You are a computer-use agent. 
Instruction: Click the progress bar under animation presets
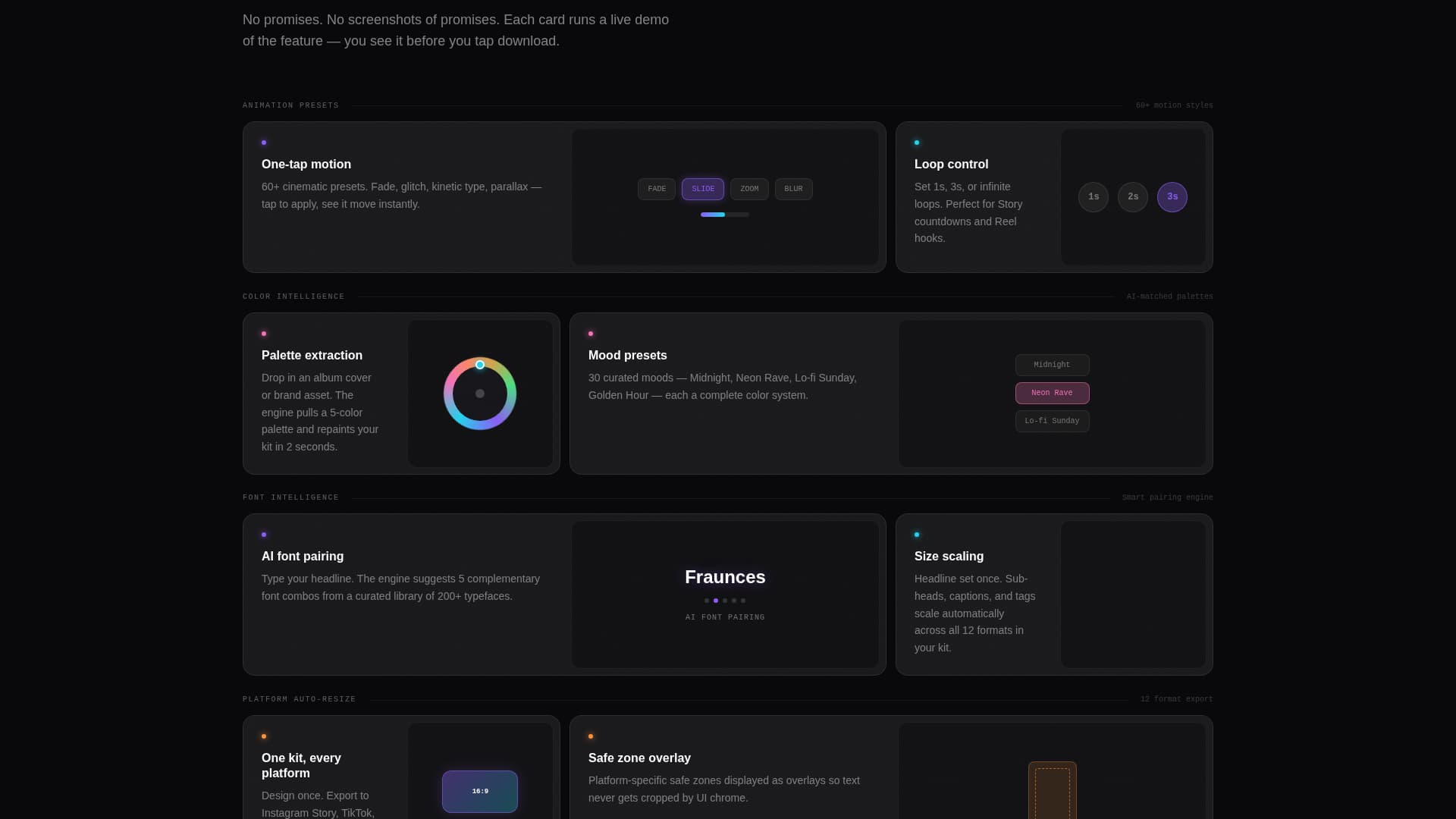pyautogui.click(x=725, y=215)
